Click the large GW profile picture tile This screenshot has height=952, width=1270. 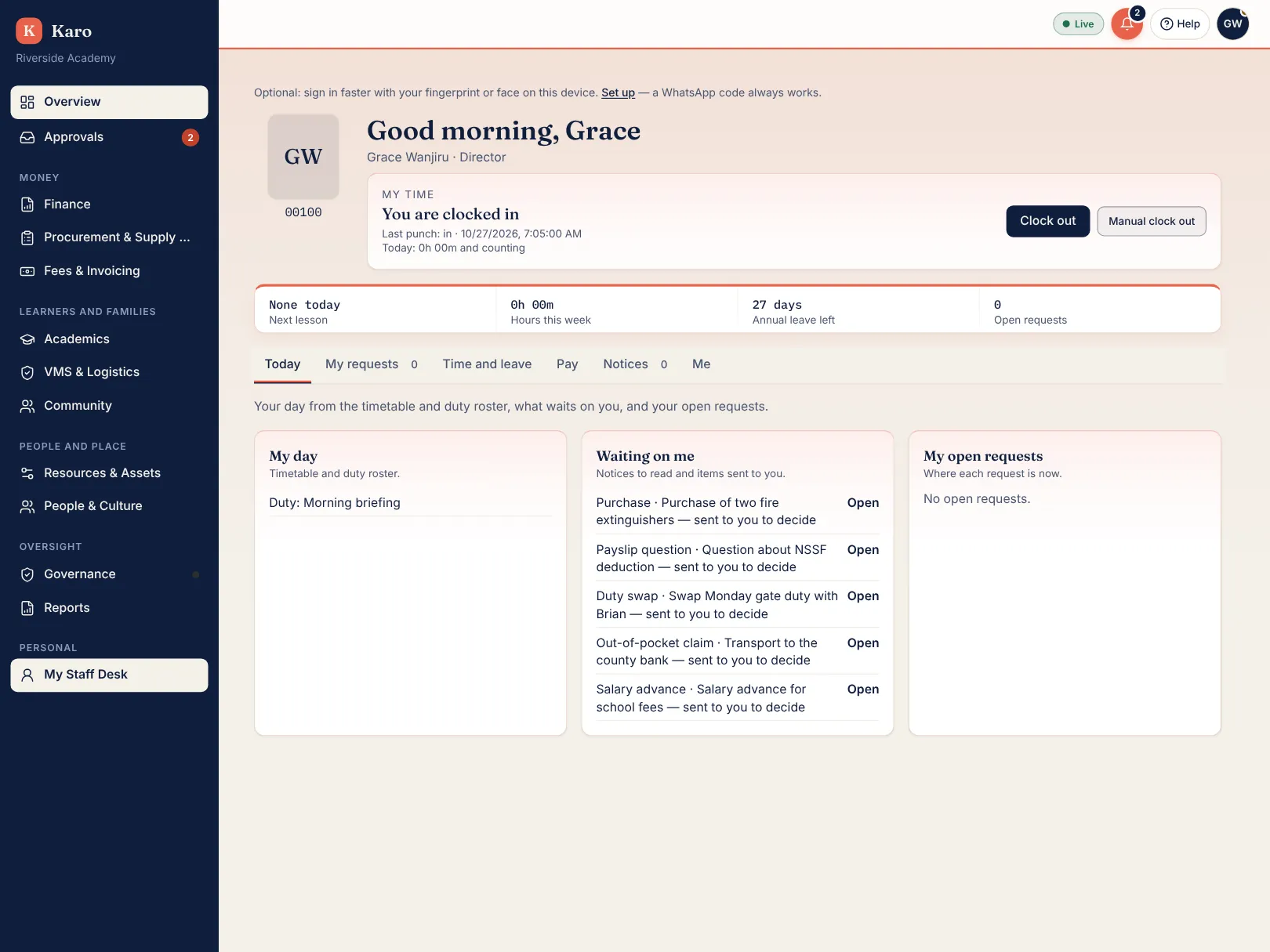click(x=303, y=157)
